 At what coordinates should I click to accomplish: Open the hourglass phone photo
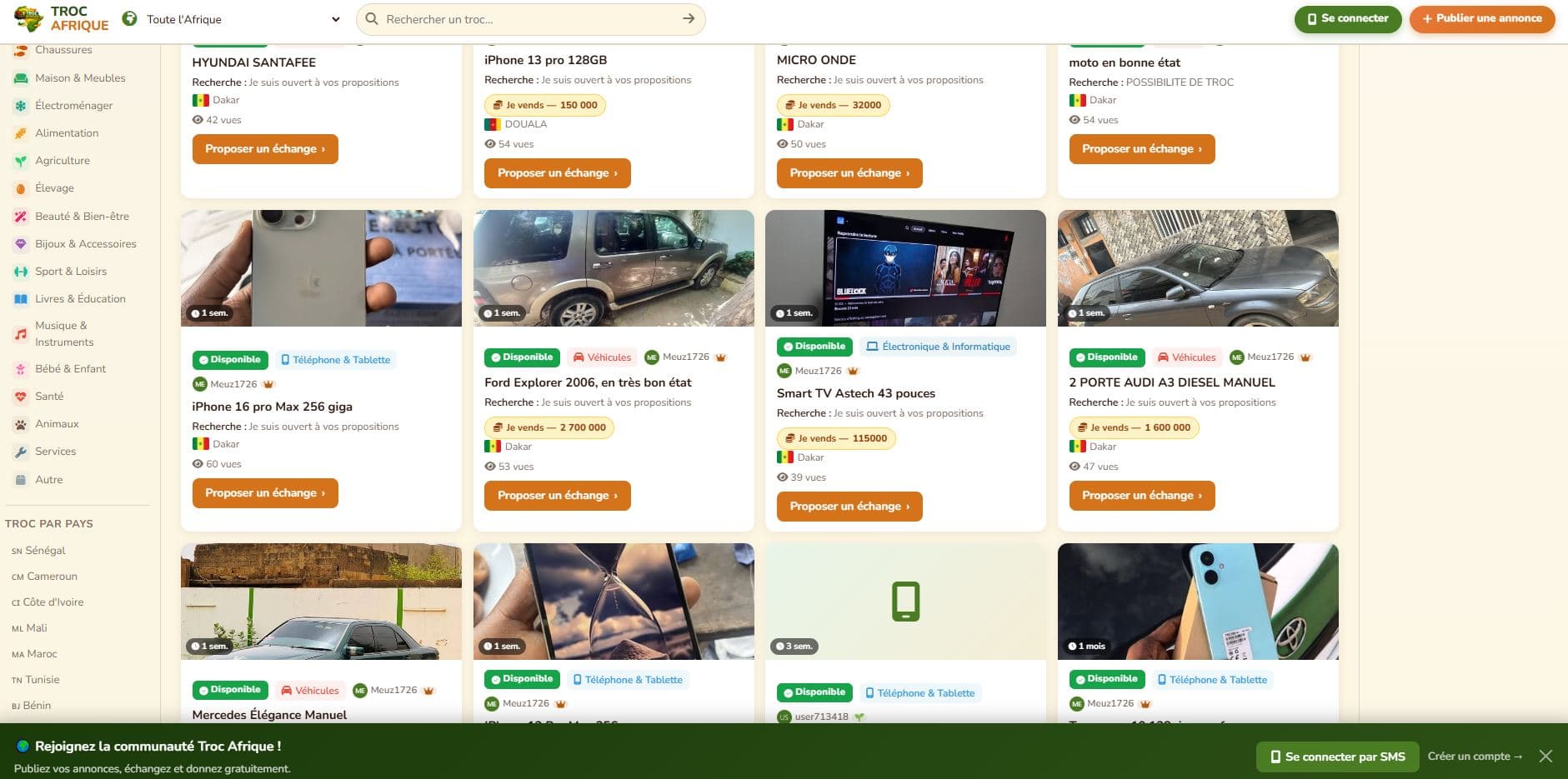(x=614, y=602)
